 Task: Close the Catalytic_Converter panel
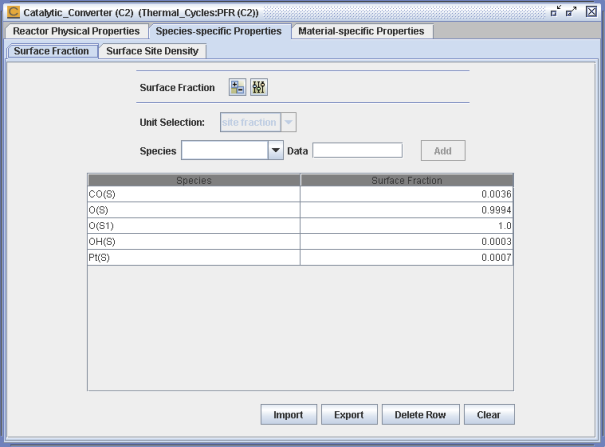click(x=591, y=12)
